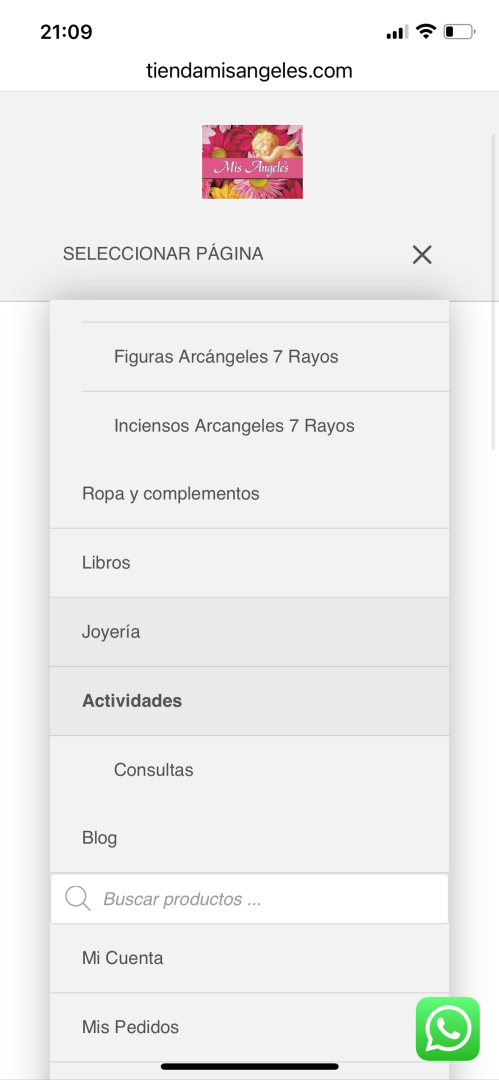Tap the Wi-Fi status icon
Screen dimensions: 499x1080
point(427,32)
